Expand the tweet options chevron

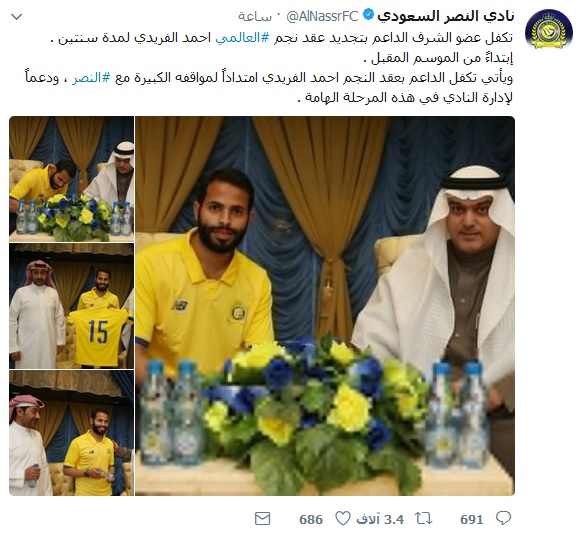pyautogui.click(x=17, y=17)
